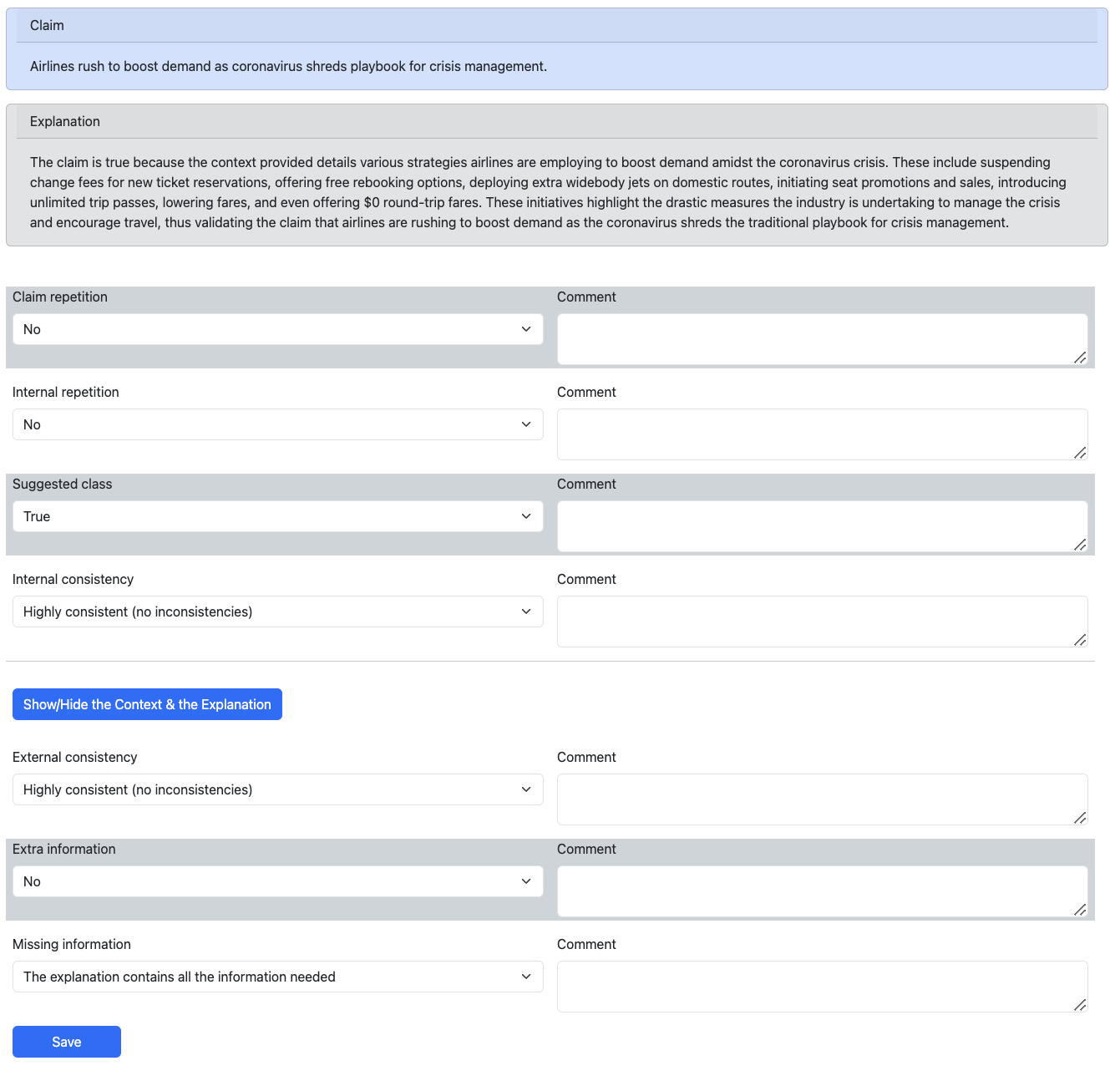Open the Internal consistency dropdown

277,612
